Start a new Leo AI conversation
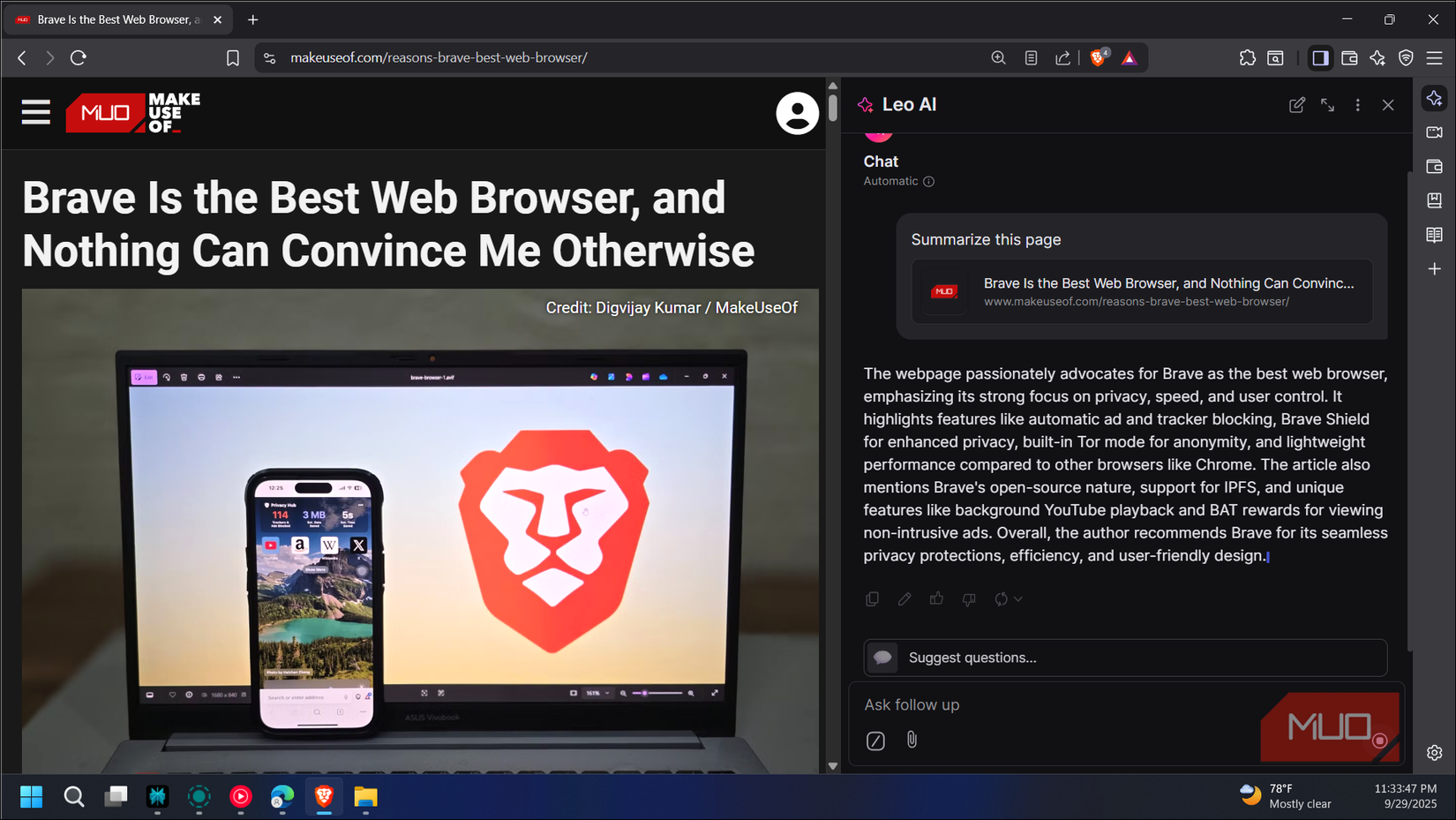Image resolution: width=1456 pixels, height=820 pixels. [1297, 105]
